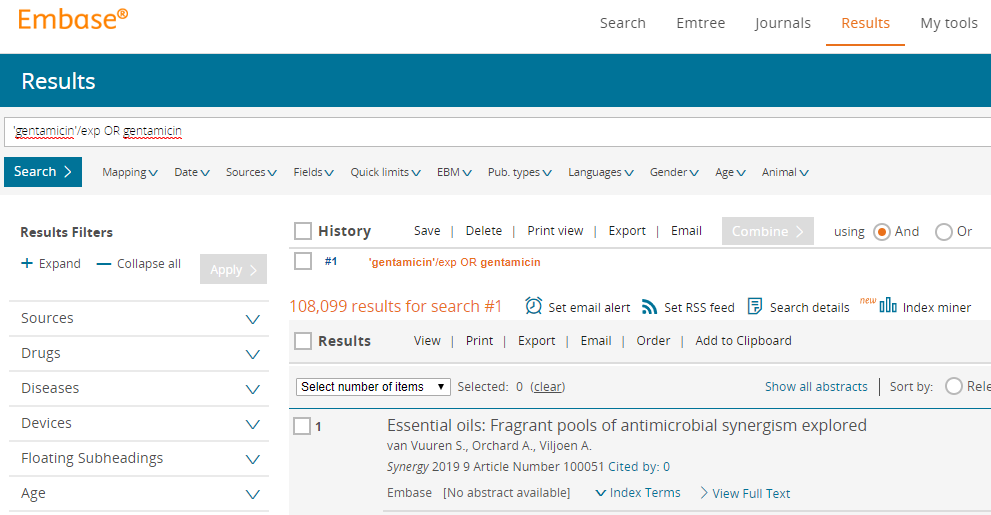The height and width of the screenshot is (515, 991).
Task: Click the Set RSS feed icon
Action: [x=650, y=307]
